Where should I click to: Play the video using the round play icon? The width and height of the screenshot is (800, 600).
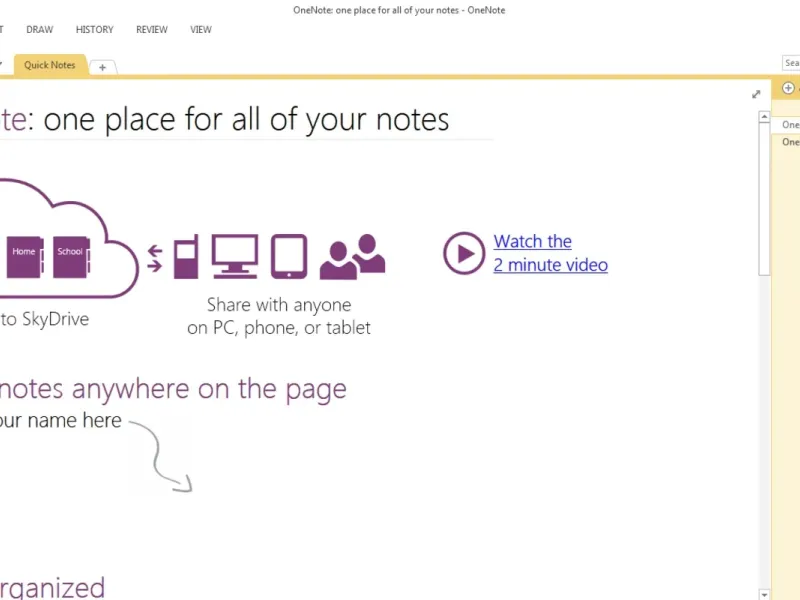(464, 253)
